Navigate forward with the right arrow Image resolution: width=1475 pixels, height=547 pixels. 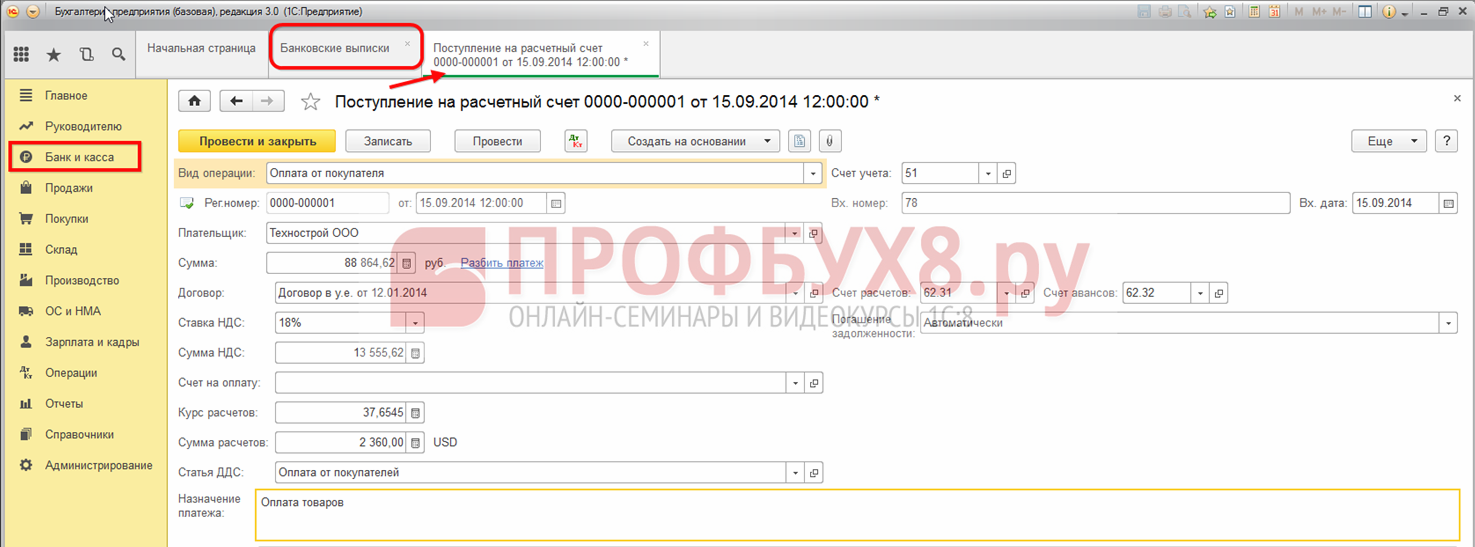268,101
